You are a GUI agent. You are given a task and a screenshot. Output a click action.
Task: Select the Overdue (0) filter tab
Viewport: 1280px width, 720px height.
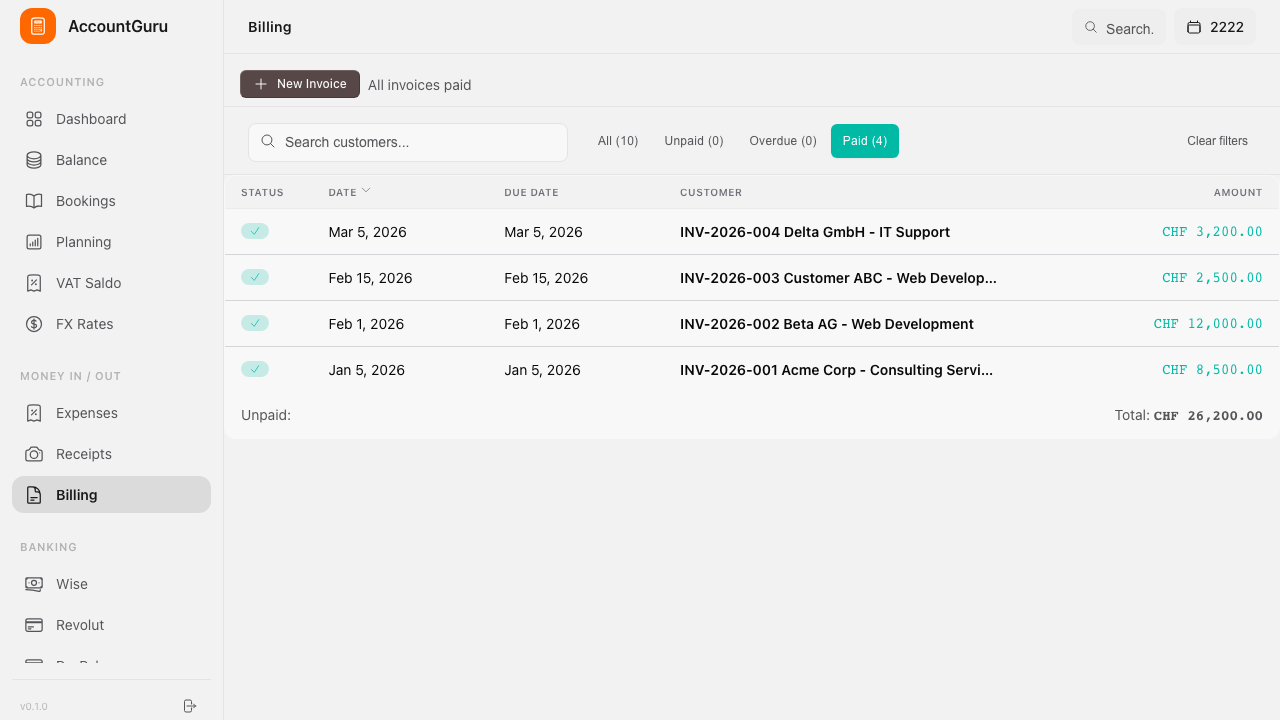(x=783, y=141)
